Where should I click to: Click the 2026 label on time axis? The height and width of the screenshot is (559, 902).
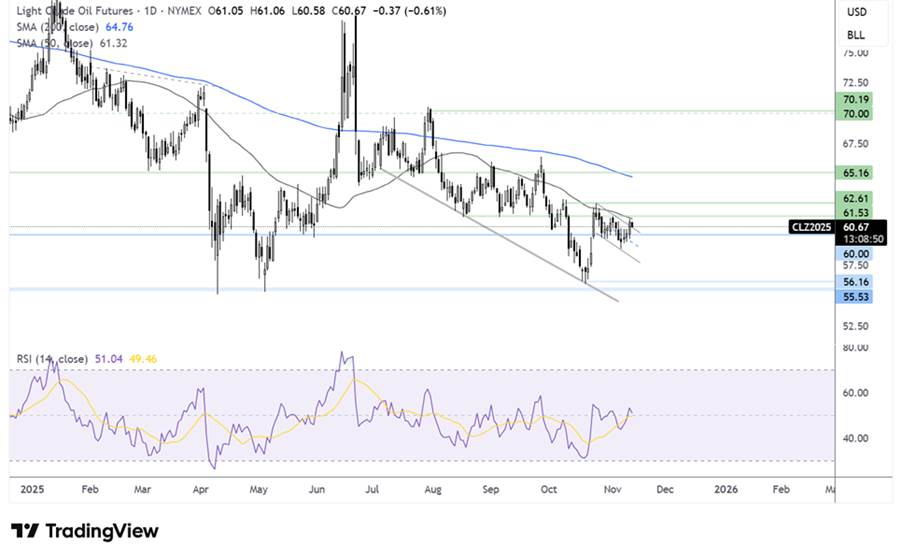tap(726, 491)
